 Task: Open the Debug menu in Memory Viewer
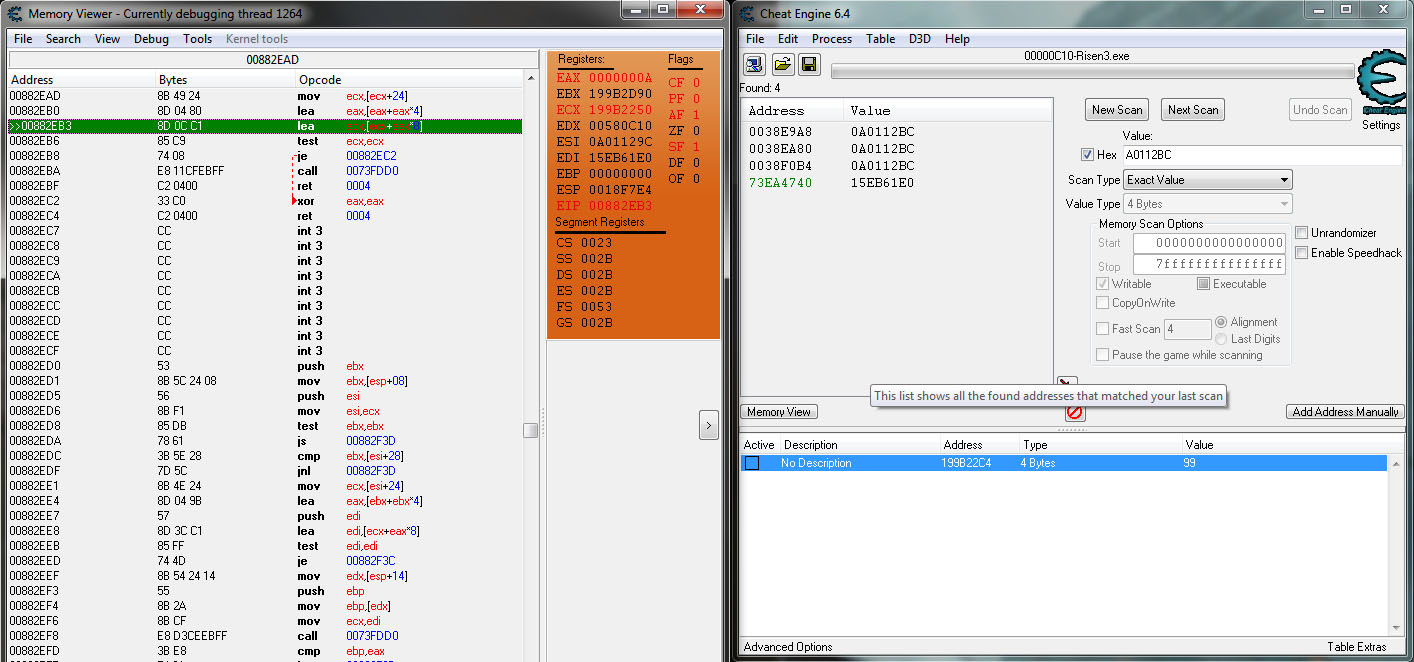(151, 39)
